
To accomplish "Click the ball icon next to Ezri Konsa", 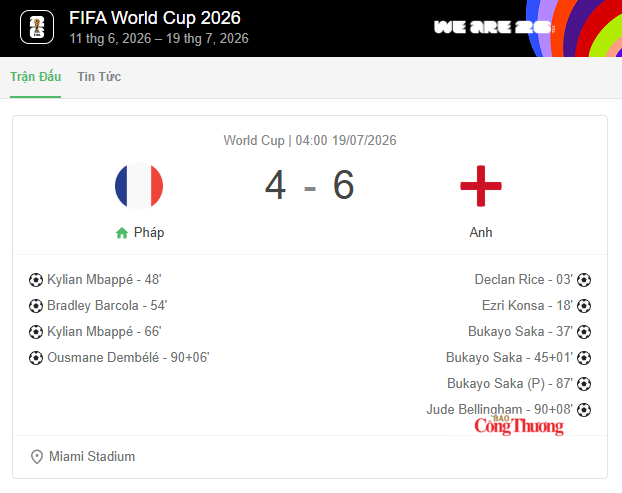I will pyautogui.click(x=584, y=306).
